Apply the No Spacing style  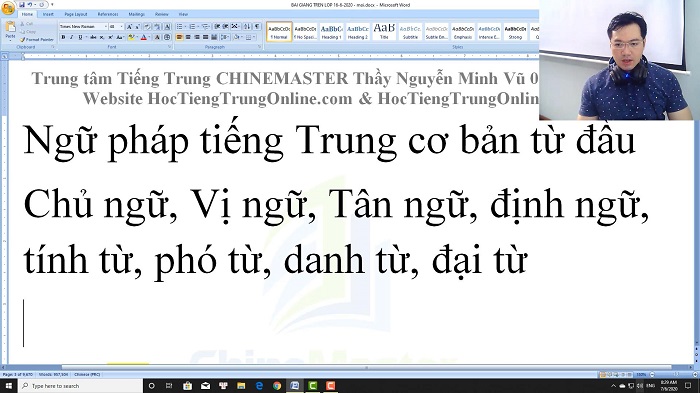305,32
